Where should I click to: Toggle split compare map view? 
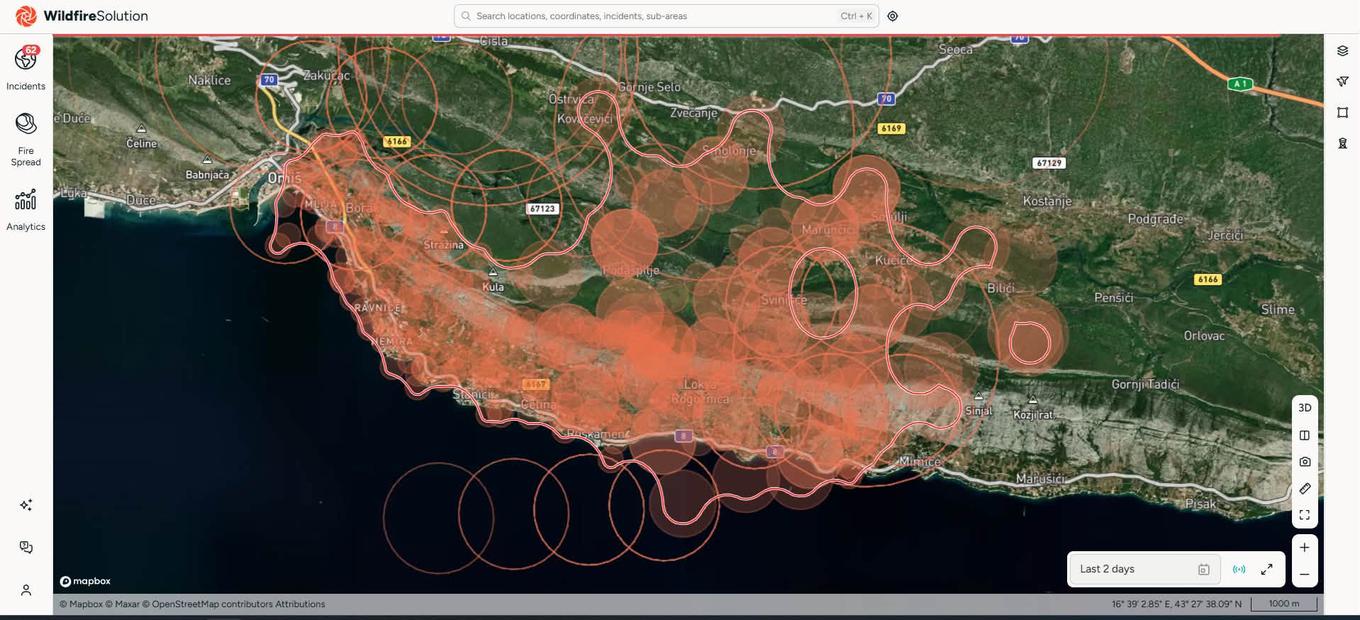1305,435
